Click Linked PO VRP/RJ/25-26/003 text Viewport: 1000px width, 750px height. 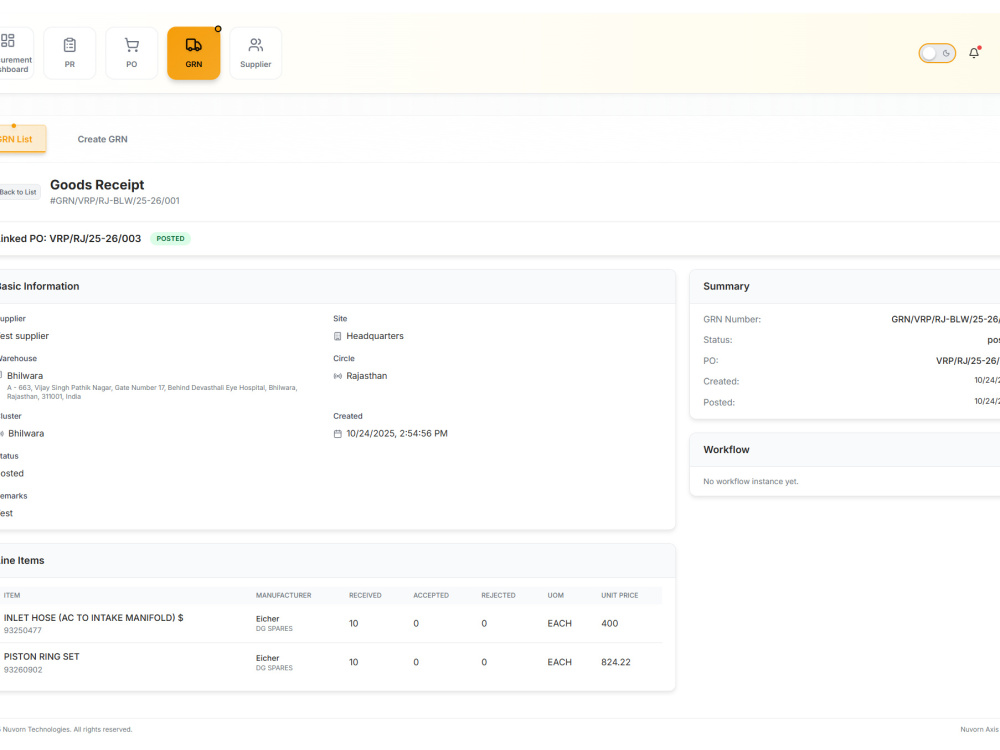click(x=69, y=239)
